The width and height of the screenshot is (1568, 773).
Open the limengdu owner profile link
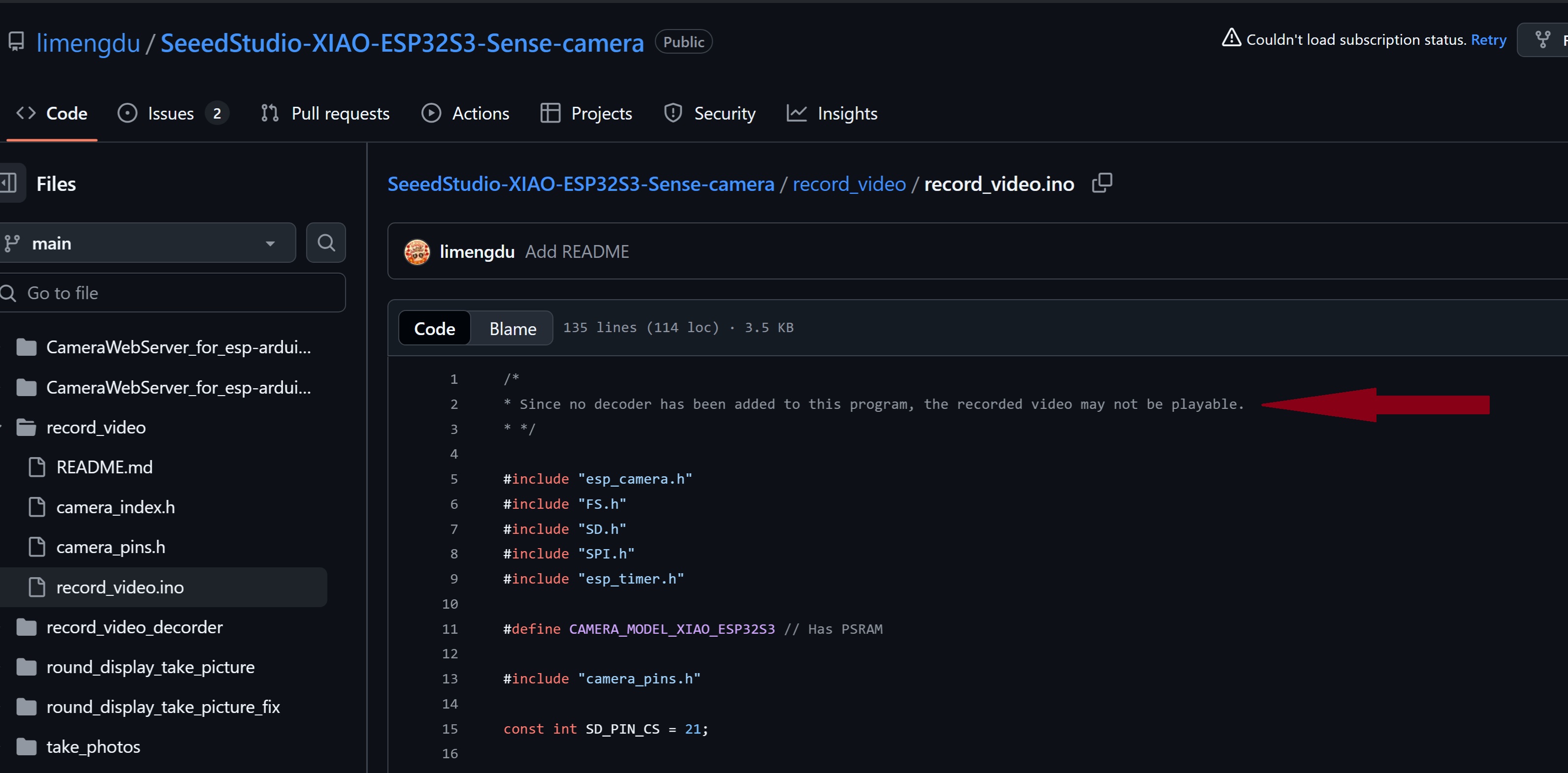coord(88,43)
